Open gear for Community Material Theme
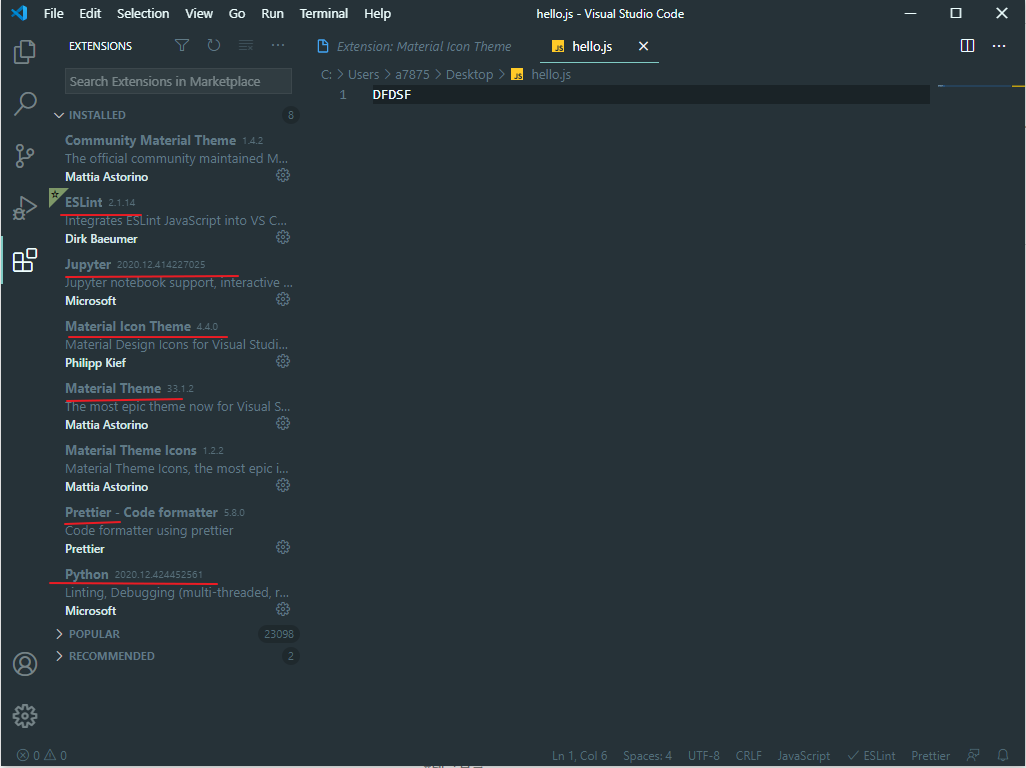This screenshot has height=768, width=1026. pyautogui.click(x=283, y=175)
